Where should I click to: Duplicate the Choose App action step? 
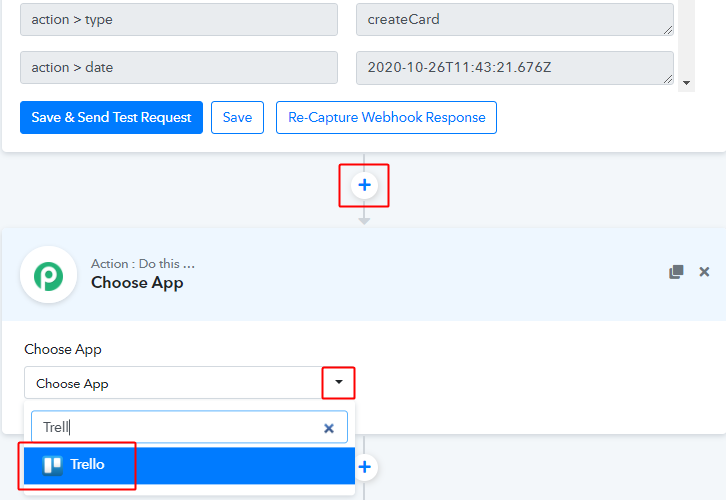click(676, 272)
